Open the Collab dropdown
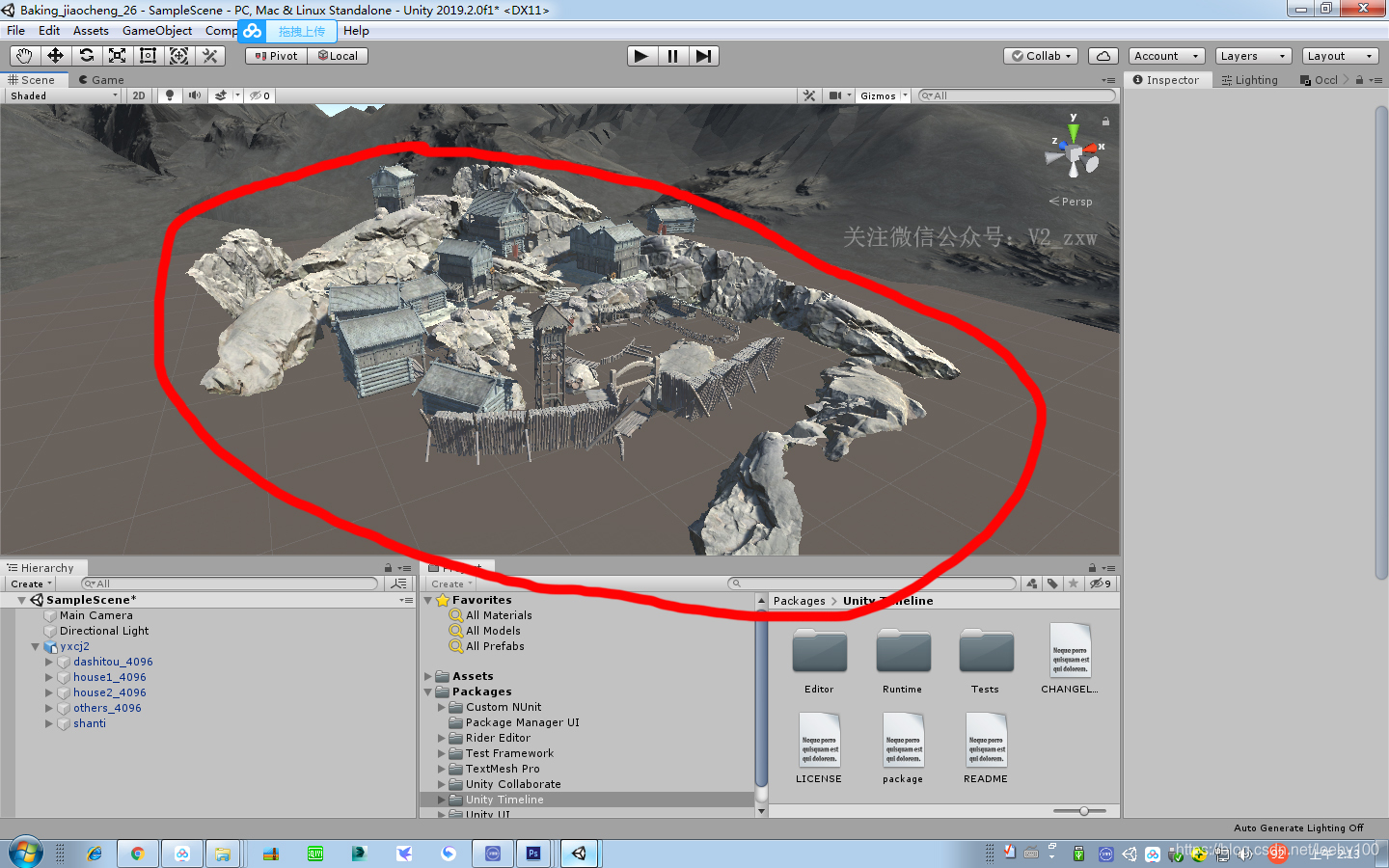 click(1041, 56)
